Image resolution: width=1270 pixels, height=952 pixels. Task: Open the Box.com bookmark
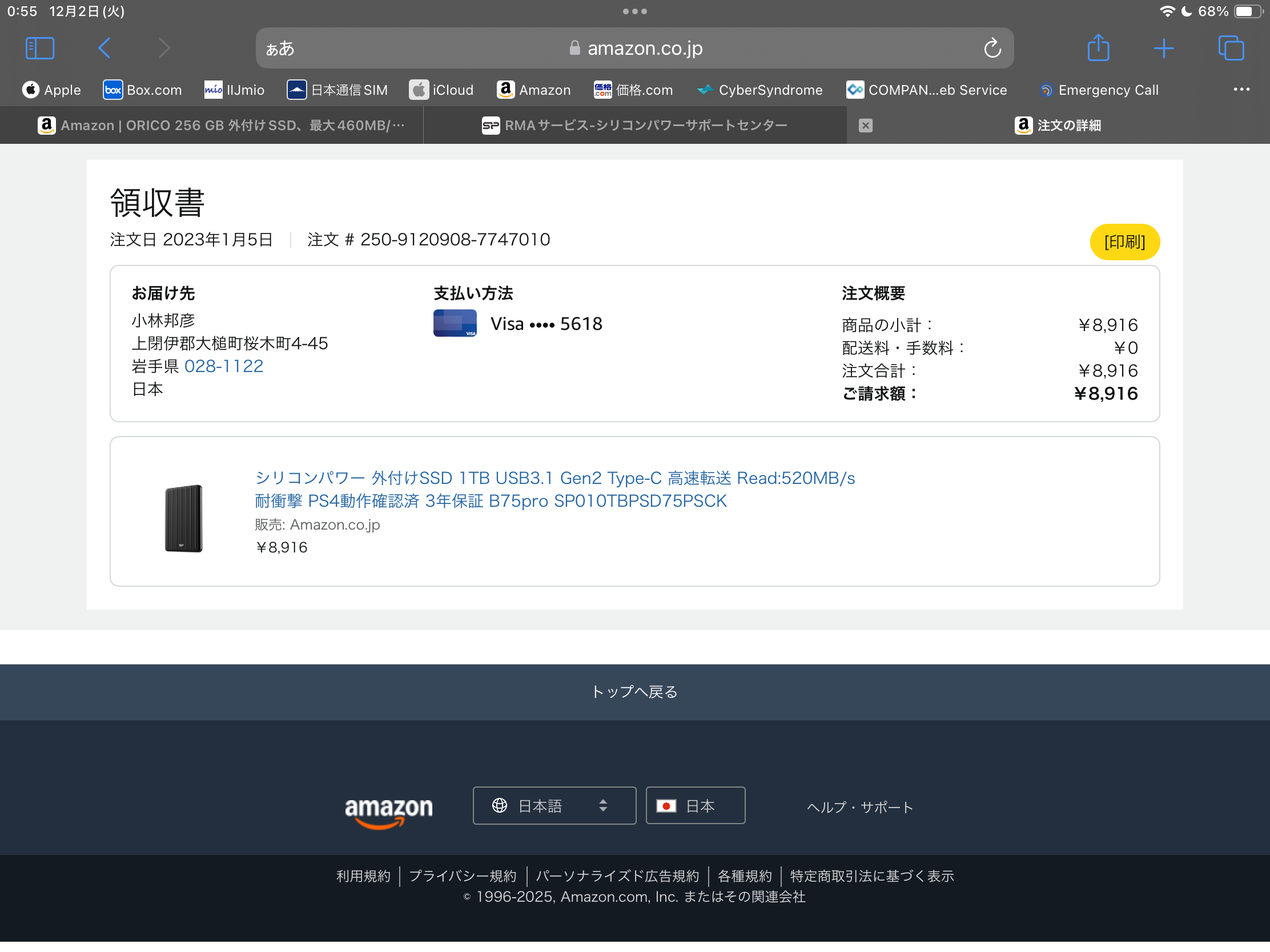[x=142, y=90]
